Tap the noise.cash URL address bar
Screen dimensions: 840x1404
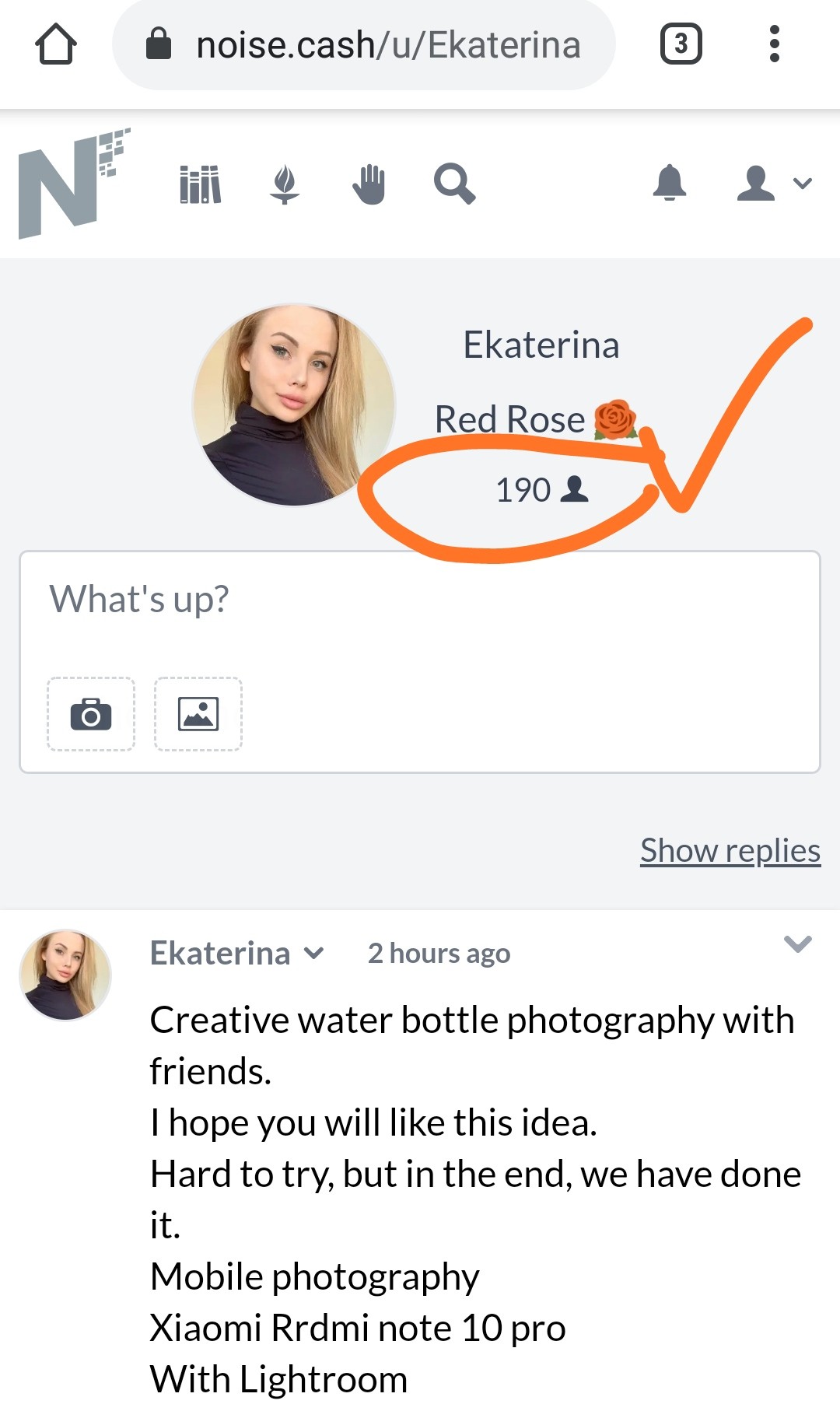(x=364, y=45)
